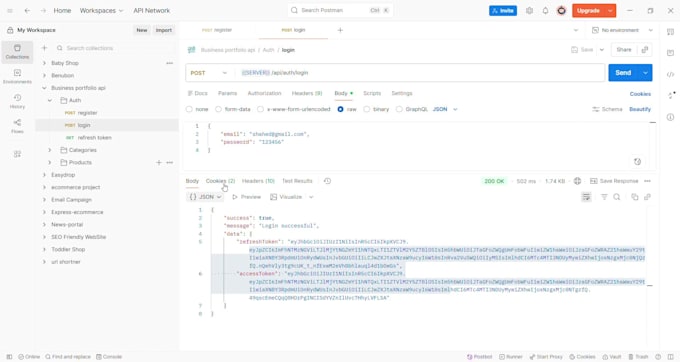Open the code snippet panel icon
This screenshot has width=680, height=362.
[x=670, y=75]
